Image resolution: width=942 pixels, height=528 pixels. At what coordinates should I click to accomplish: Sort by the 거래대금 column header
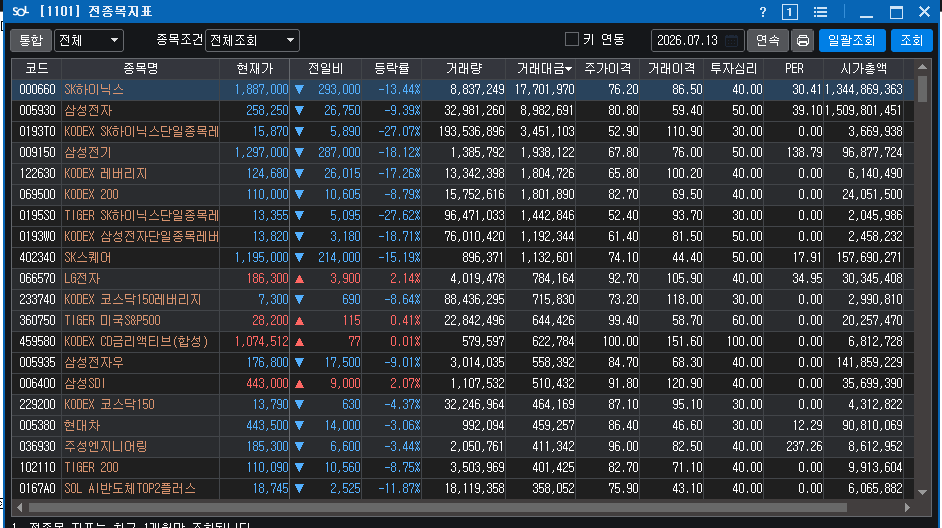pos(541,68)
